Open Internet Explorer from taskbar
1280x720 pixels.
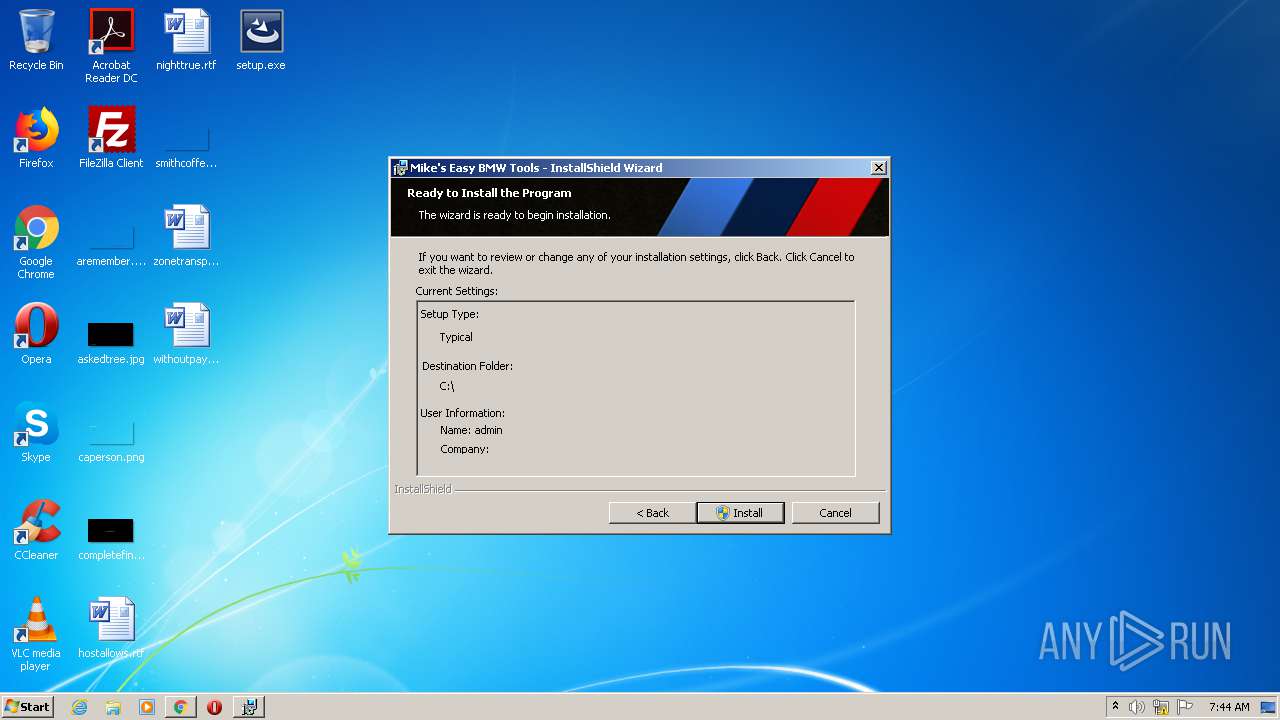point(80,707)
